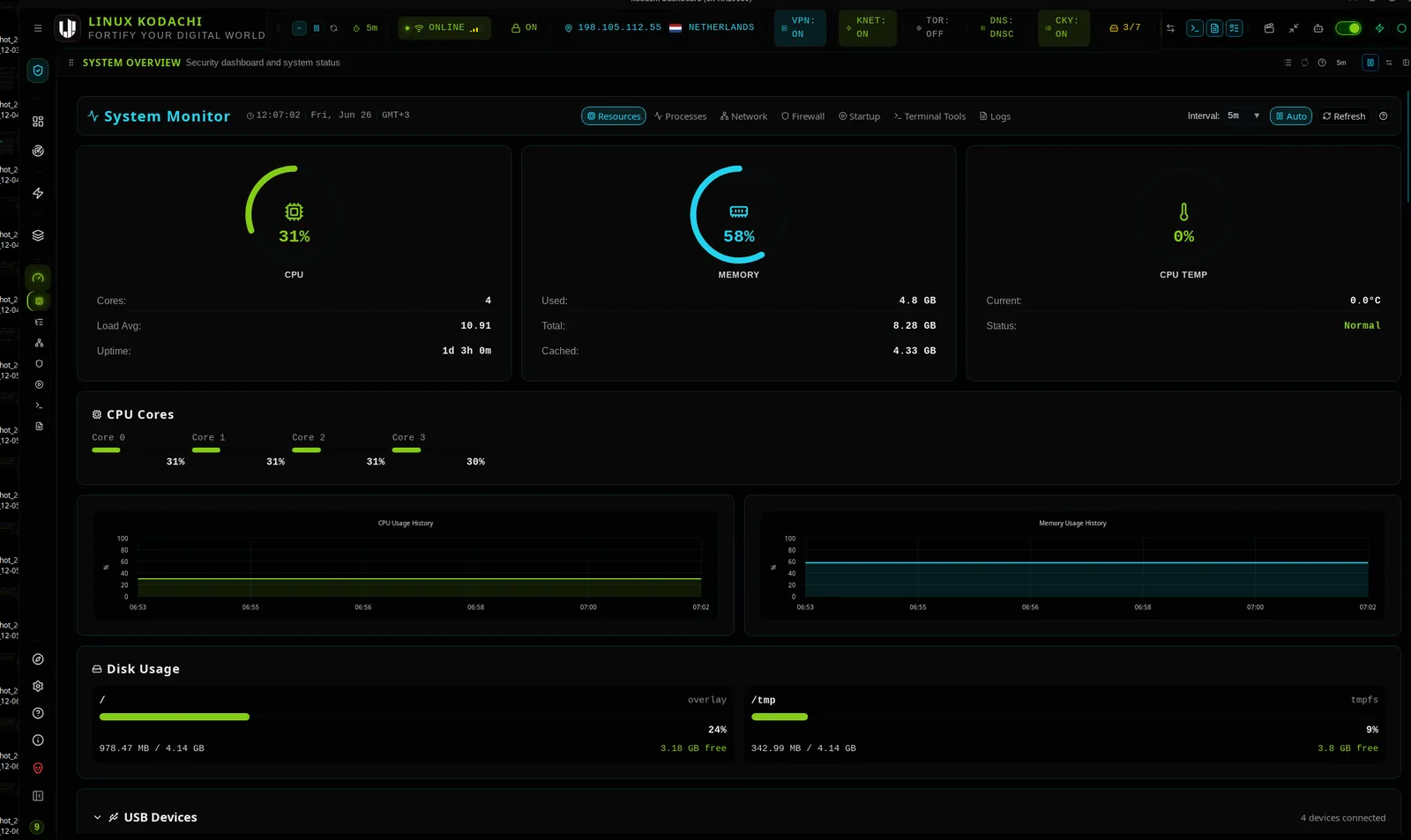Image resolution: width=1411 pixels, height=840 pixels.
Task: Open the 5m timer dropdown in top bar
Action: pos(365,28)
